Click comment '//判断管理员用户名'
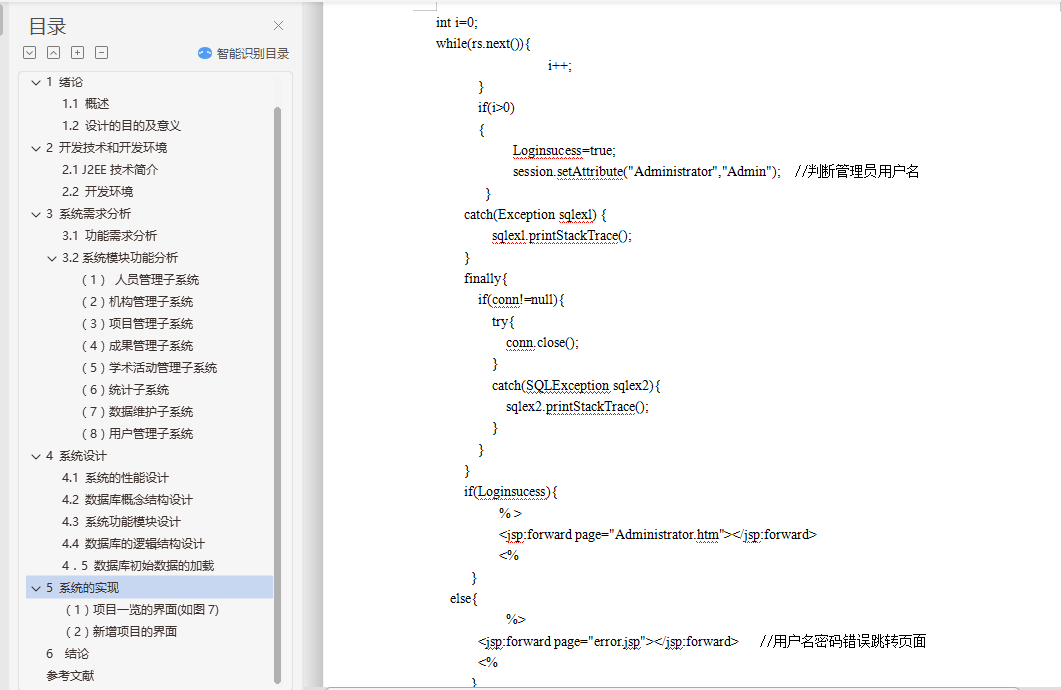Image resolution: width=1061 pixels, height=690 pixels. [x=857, y=171]
